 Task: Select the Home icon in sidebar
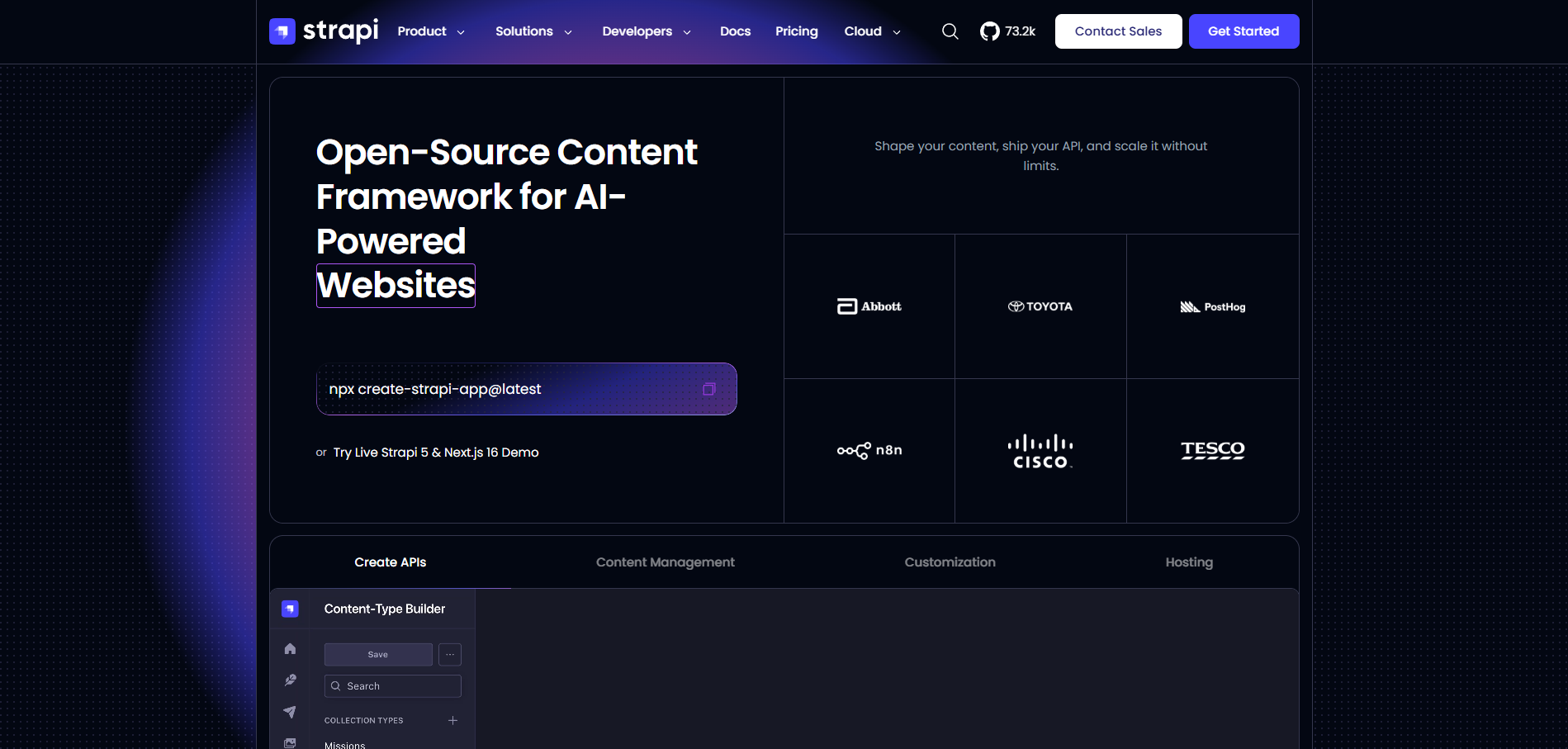[x=290, y=649]
